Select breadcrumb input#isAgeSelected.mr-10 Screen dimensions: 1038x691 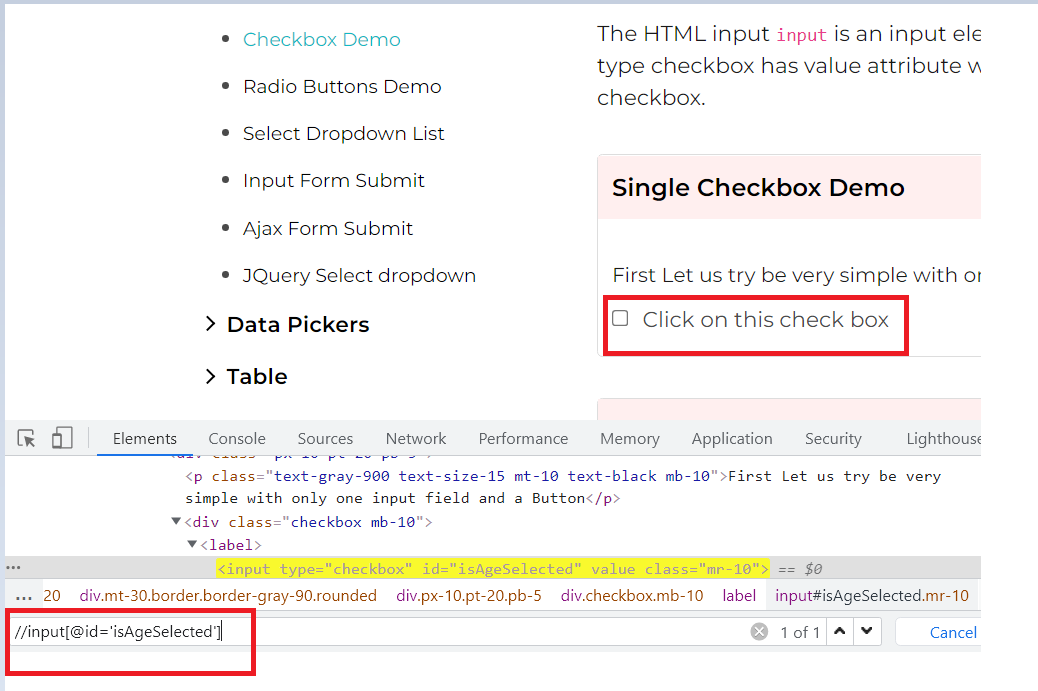click(872, 596)
